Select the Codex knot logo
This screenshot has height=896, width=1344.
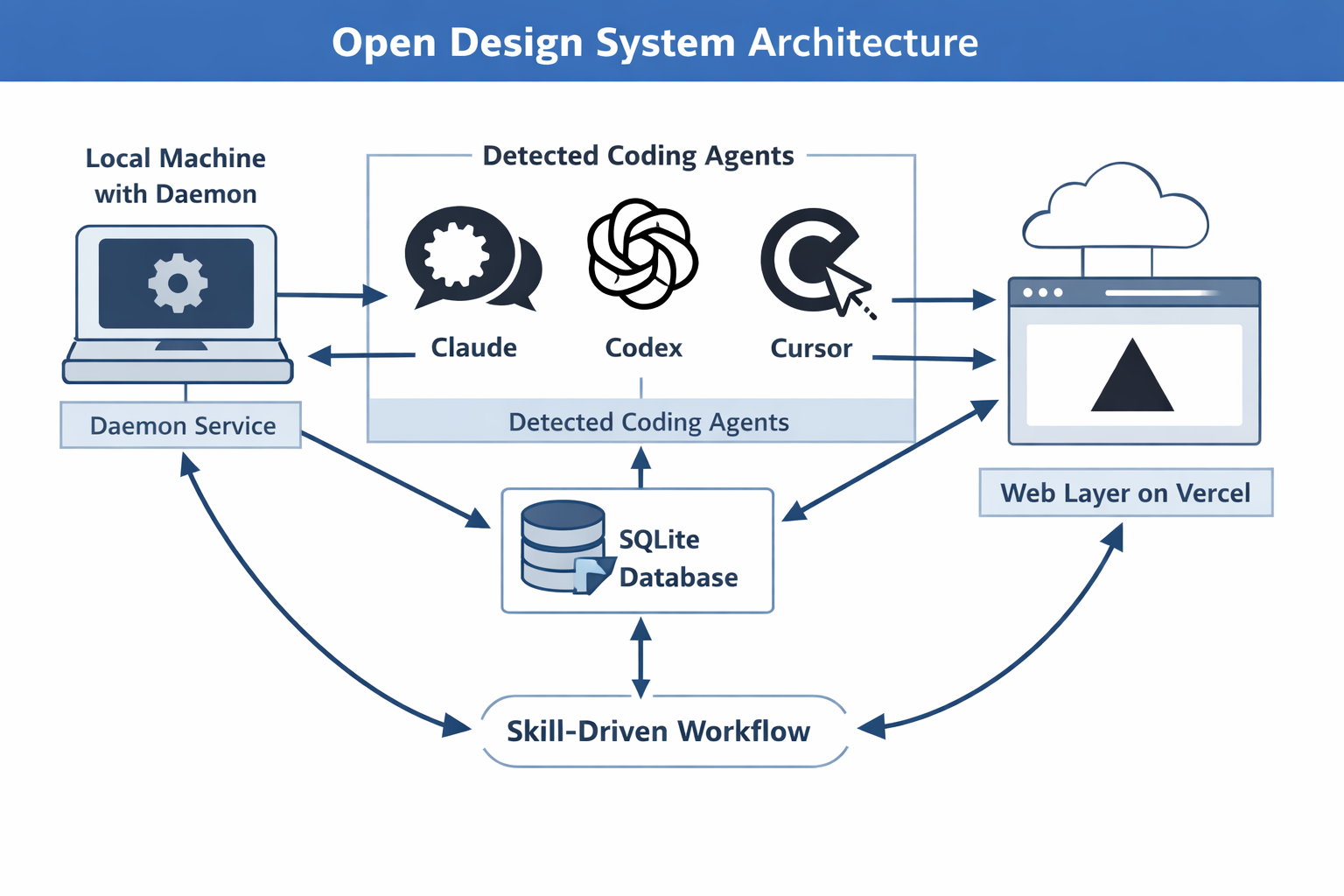[x=642, y=254]
